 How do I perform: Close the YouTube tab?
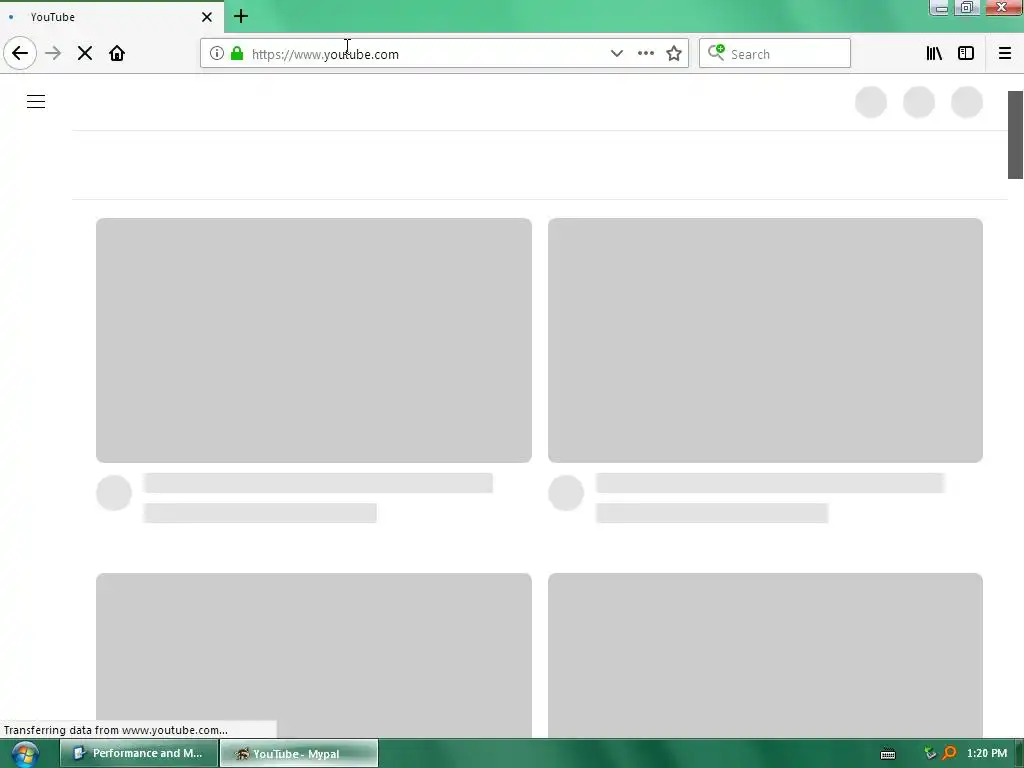207,17
